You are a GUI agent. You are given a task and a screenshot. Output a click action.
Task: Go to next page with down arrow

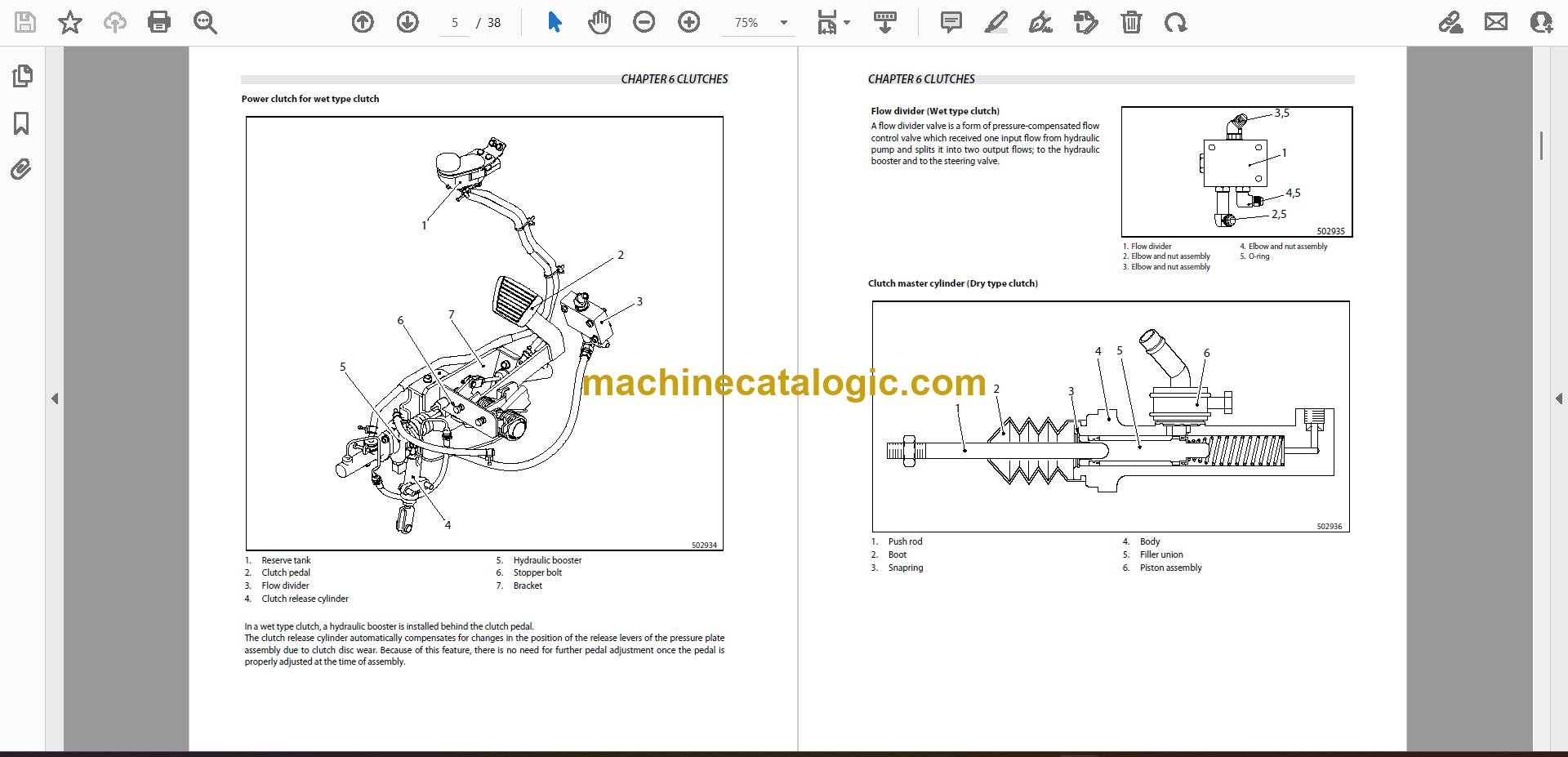point(408,22)
